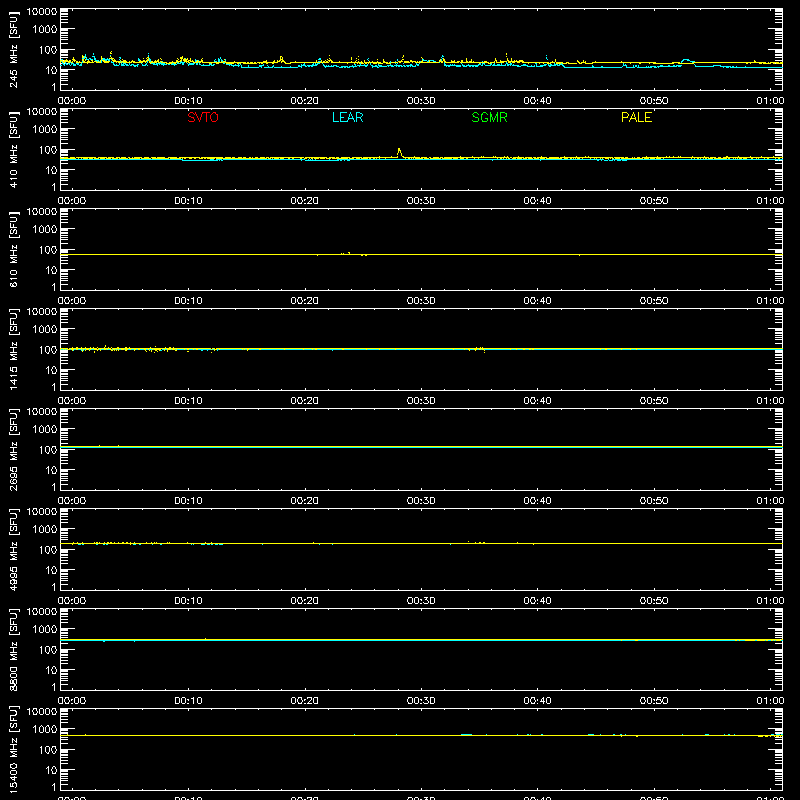Click the 00:30 tick label under 245 MHz plot
This screenshot has width=800, height=800.
421,101
